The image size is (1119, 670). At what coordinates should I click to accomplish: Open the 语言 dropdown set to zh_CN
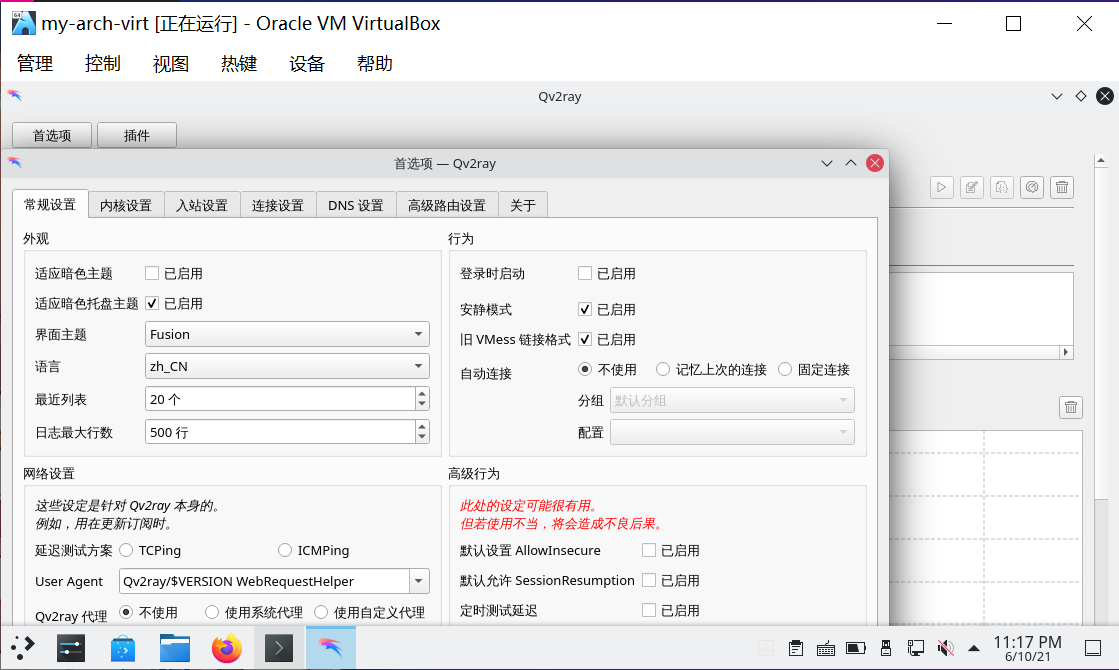287,366
